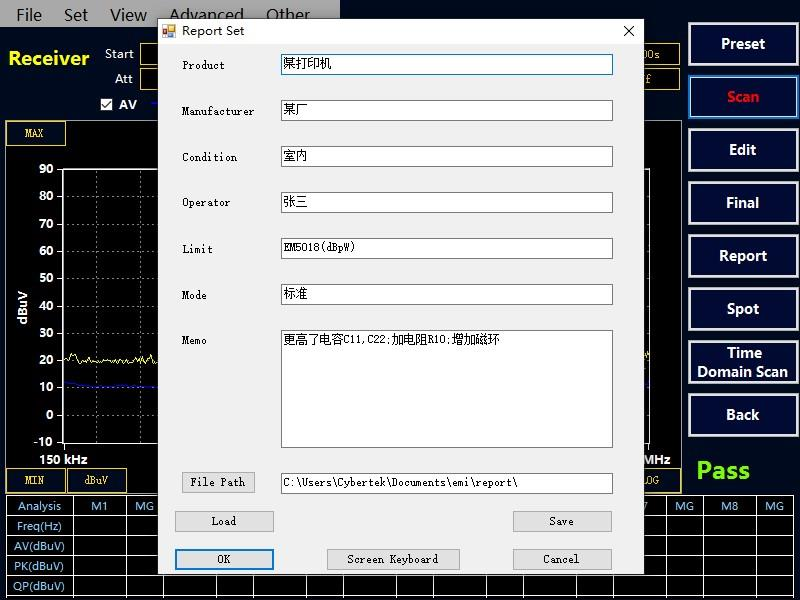Select the Manufacturer text field
800x600 pixels.
pos(446,110)
